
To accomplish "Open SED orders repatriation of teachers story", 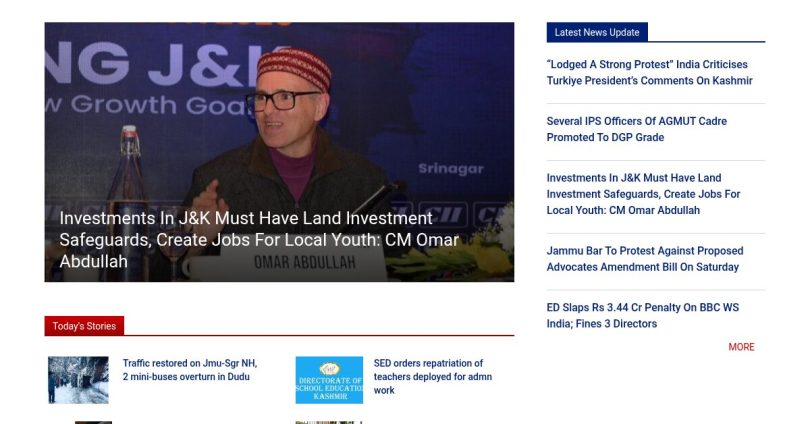I will (x=432, y=376).
